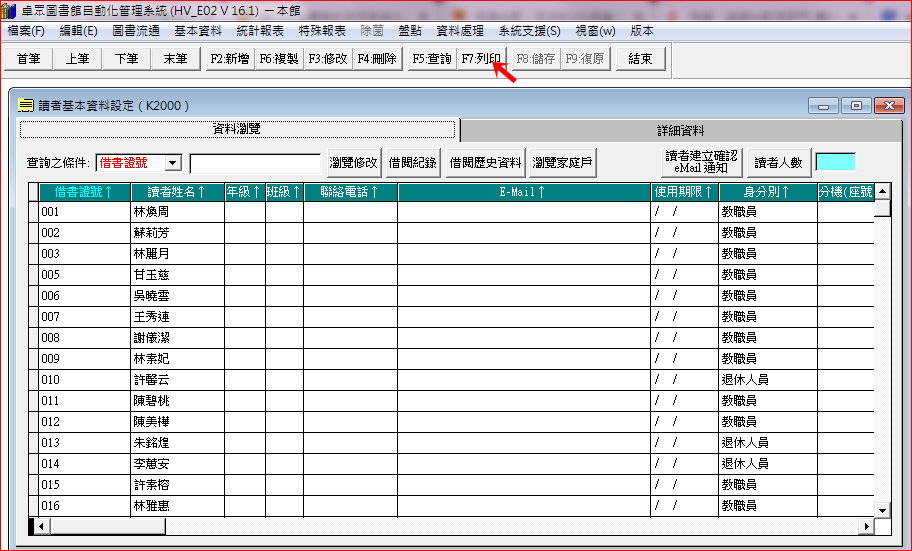Image resolution: width=912 pixels, height=551 pixels.
Task: Copy record using F6:複製
Action: pos(279,59)
